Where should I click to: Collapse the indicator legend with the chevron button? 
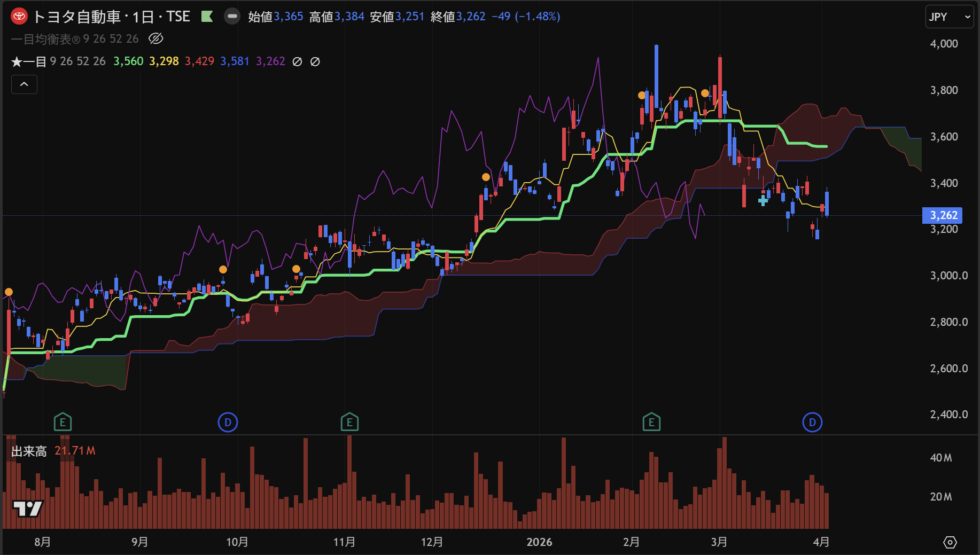pyautogui.click(x=24, y=85)
